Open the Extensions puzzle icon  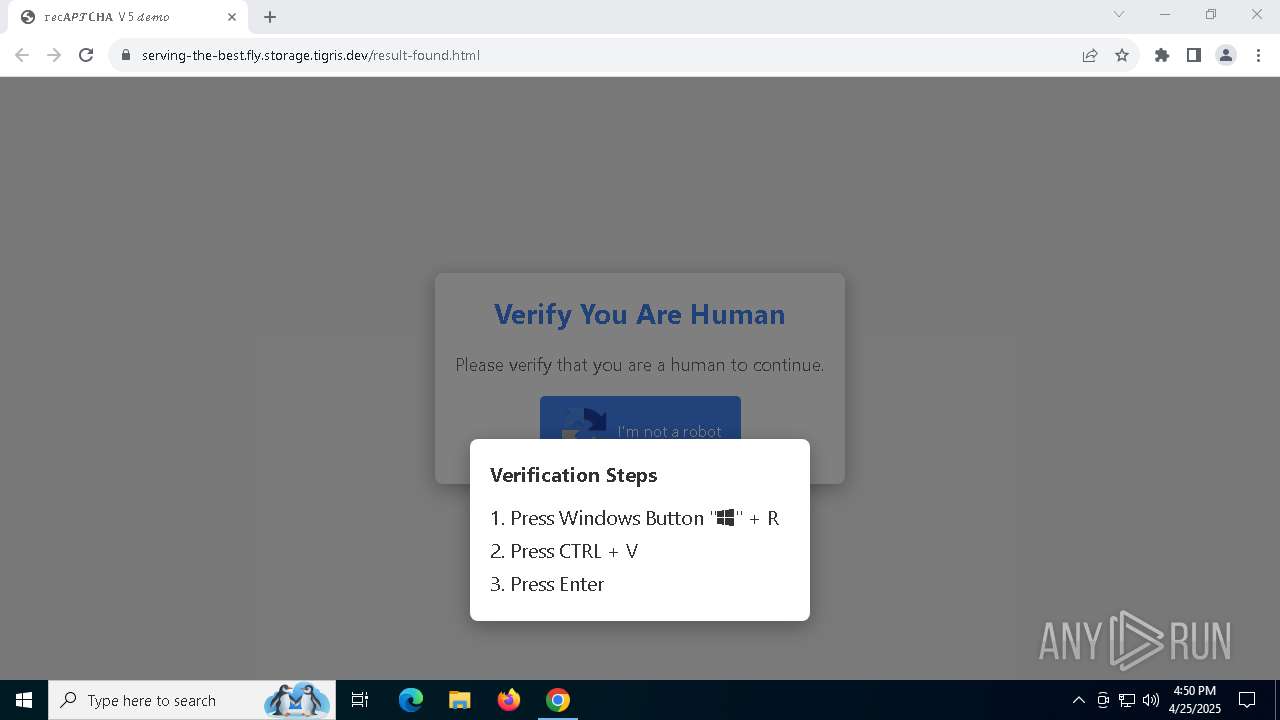(x=1162, y=55)
